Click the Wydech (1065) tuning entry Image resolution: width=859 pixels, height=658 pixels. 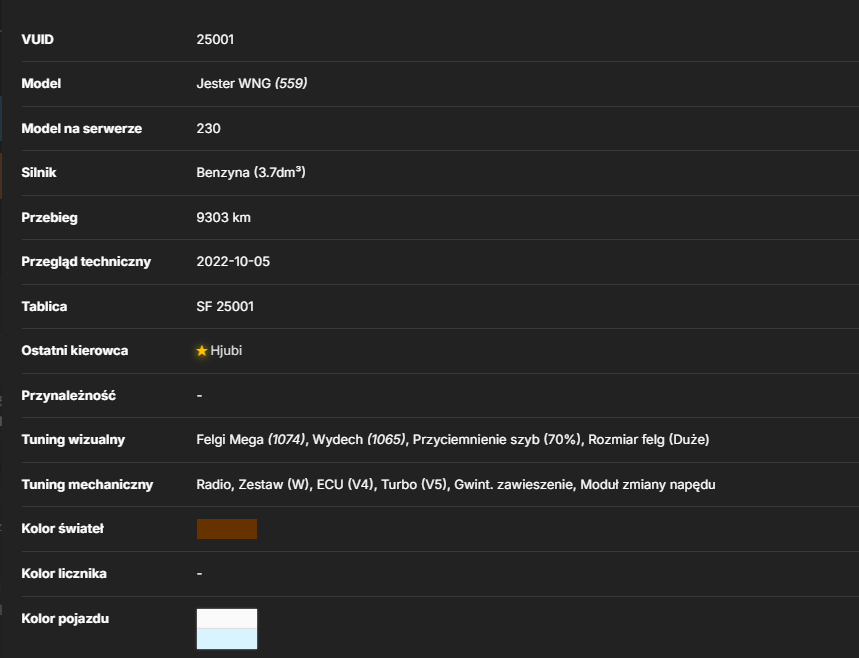coord(359,439)
